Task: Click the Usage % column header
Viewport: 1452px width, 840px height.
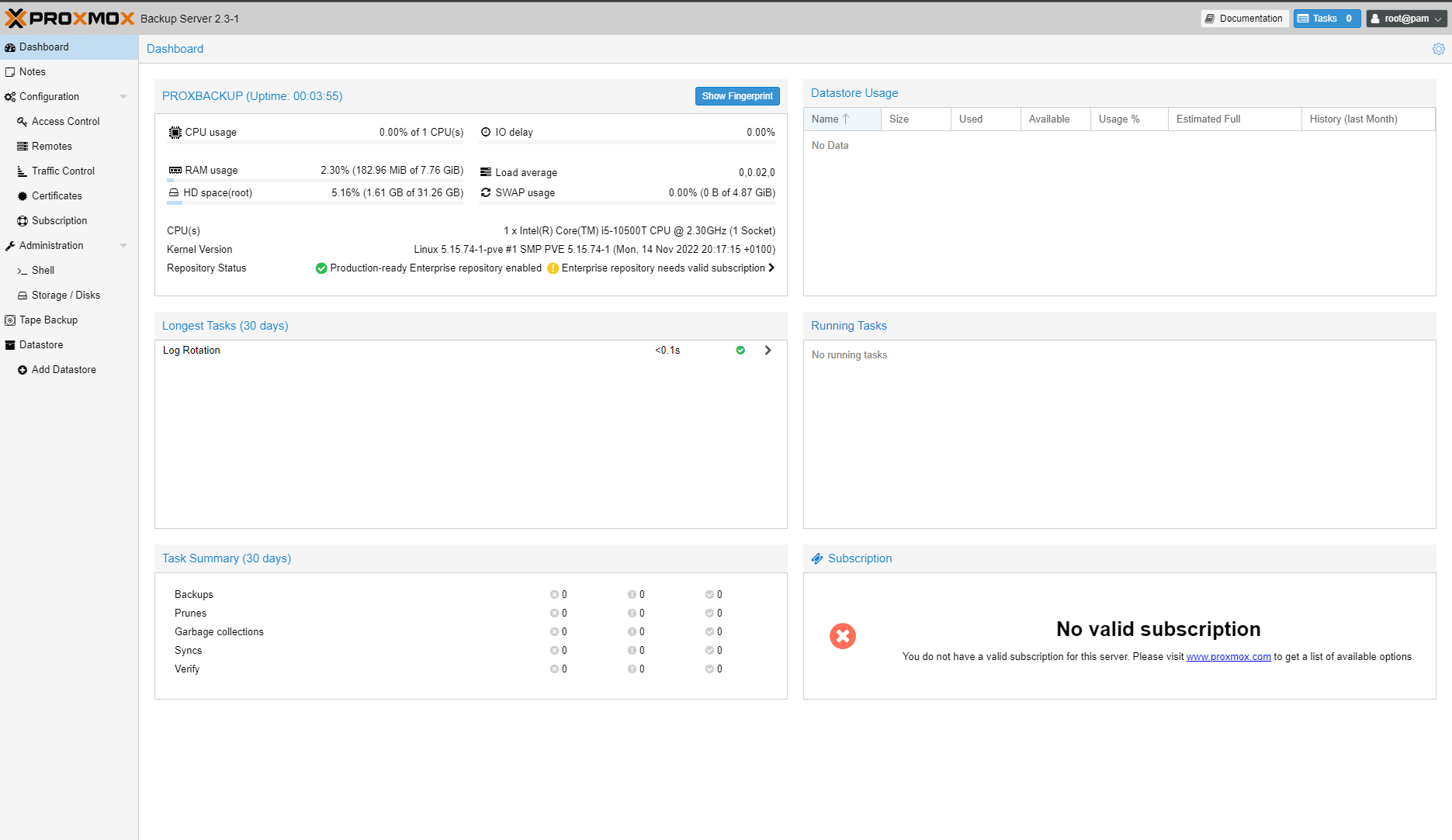Action: point(1130,119)
